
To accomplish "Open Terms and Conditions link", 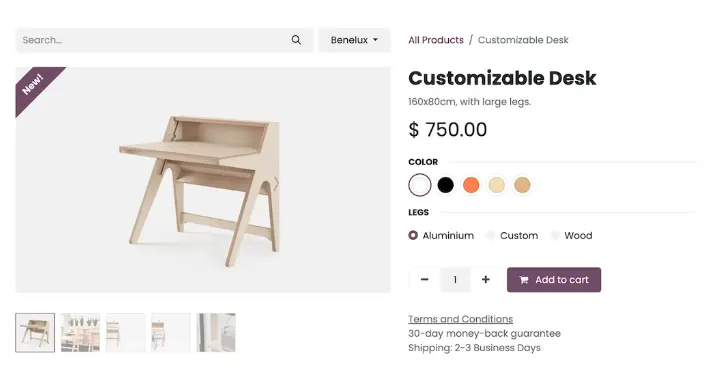I will click(x=461, y=319).
